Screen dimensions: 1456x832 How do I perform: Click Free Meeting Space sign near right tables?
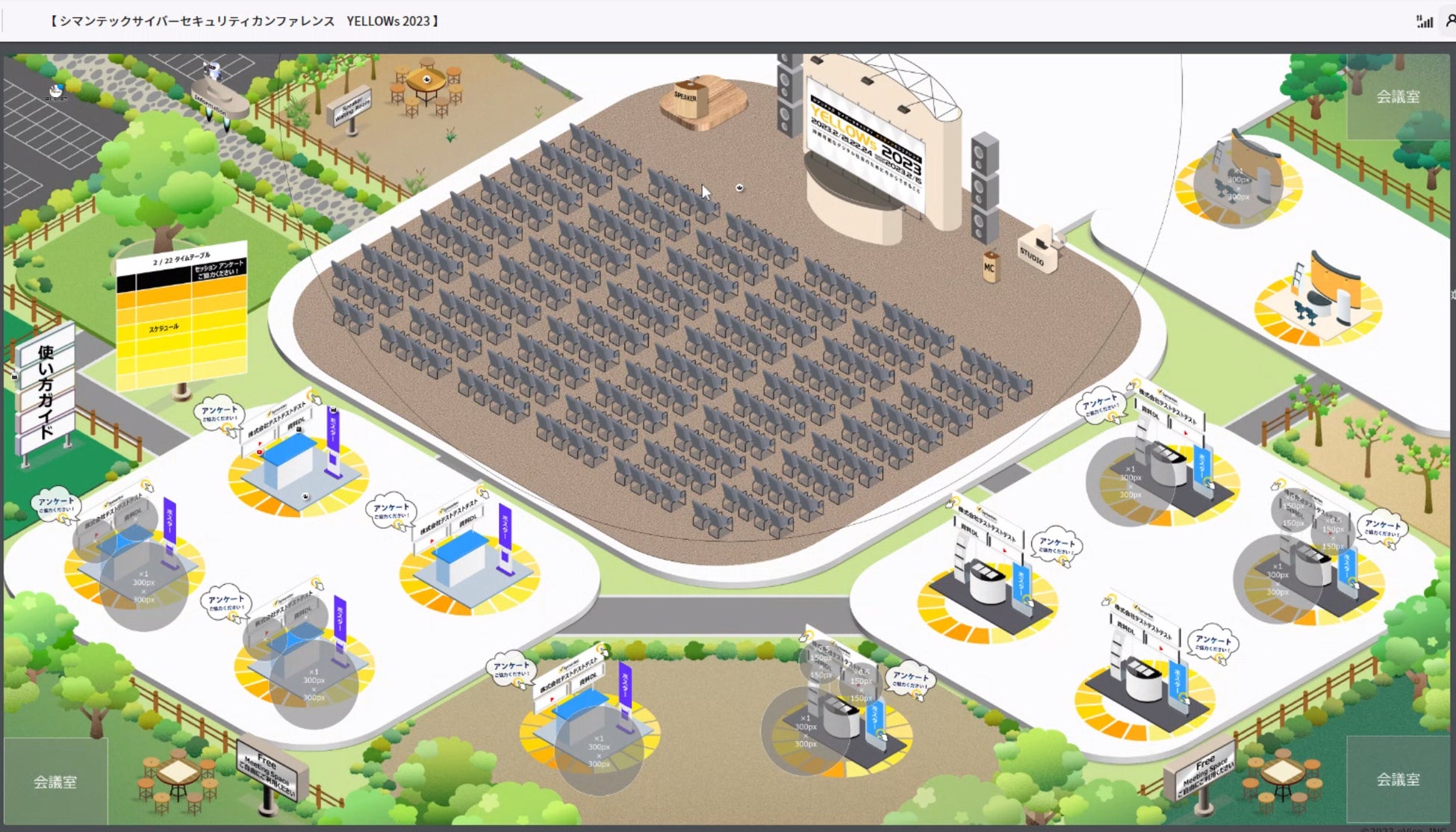coord(1204,772)
